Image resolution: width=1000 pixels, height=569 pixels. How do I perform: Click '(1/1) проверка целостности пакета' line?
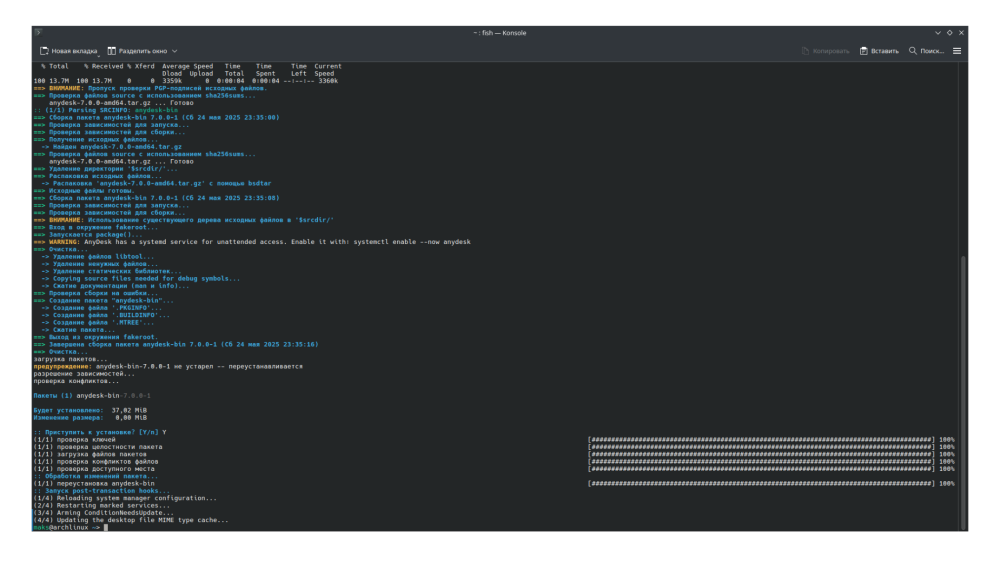[x=98, y=447]
